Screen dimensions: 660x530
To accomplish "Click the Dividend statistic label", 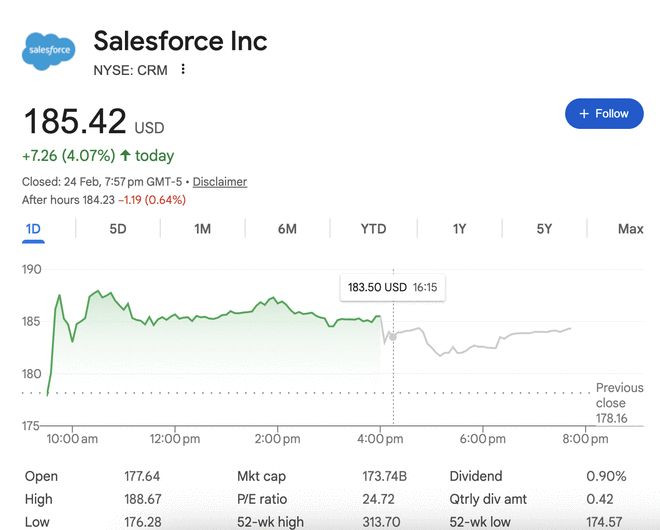I will coord(475,476).
